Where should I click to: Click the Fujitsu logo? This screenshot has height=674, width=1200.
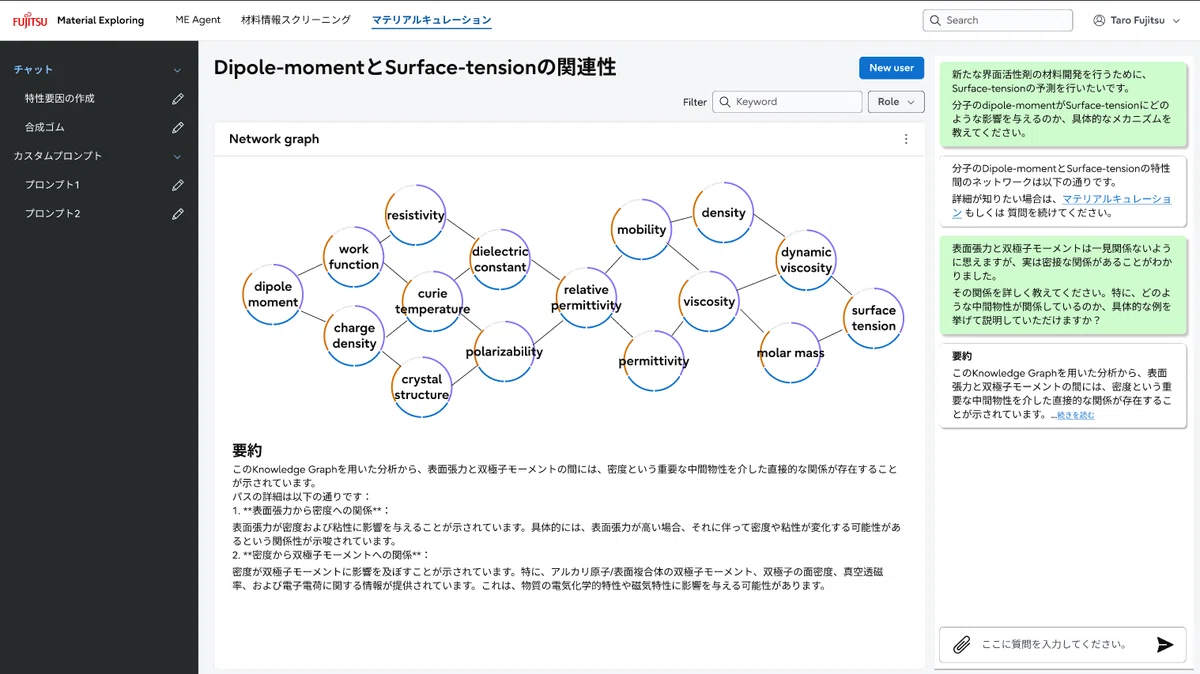pos(28,20)
